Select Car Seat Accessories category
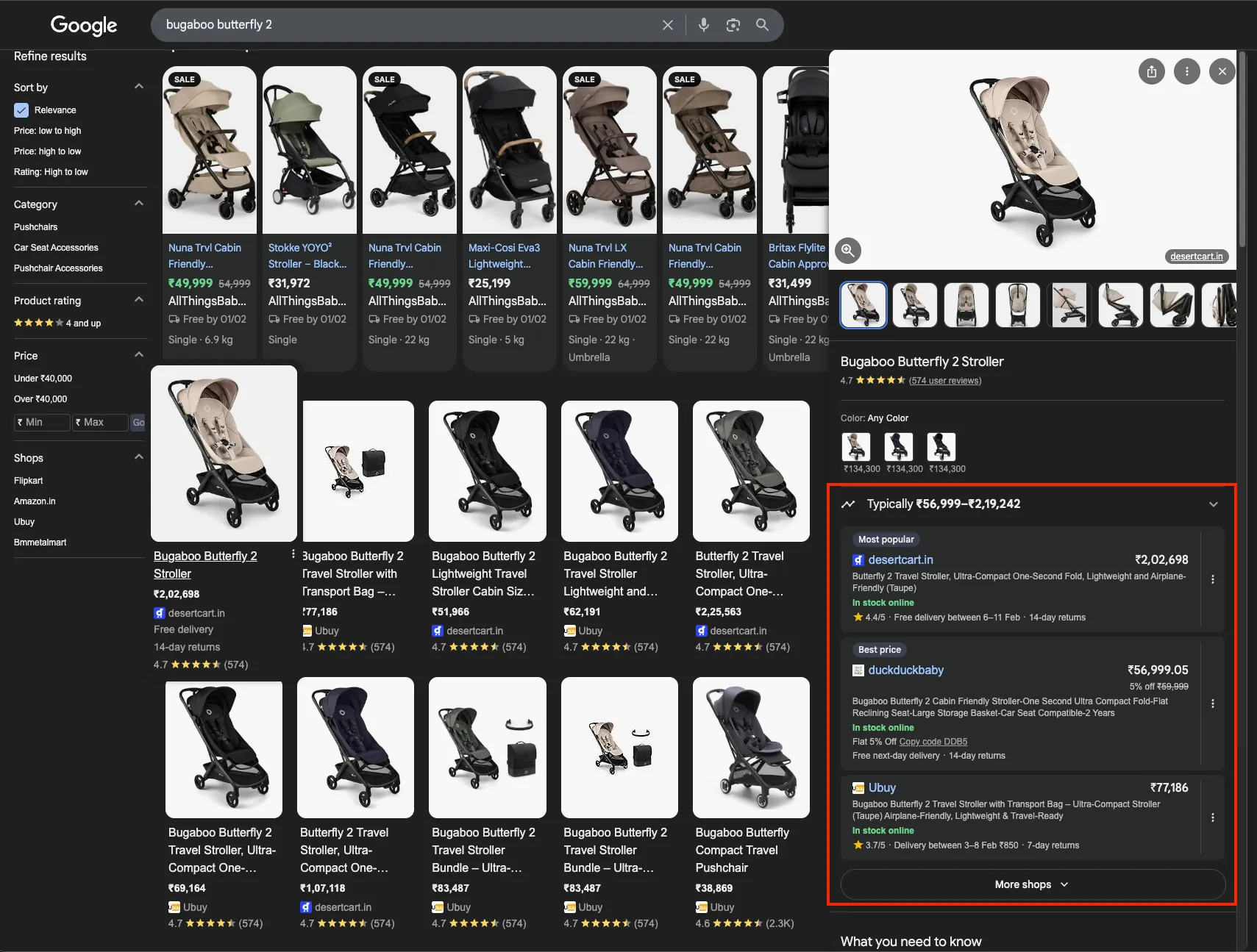1257x952 pixels. point(56,248)
